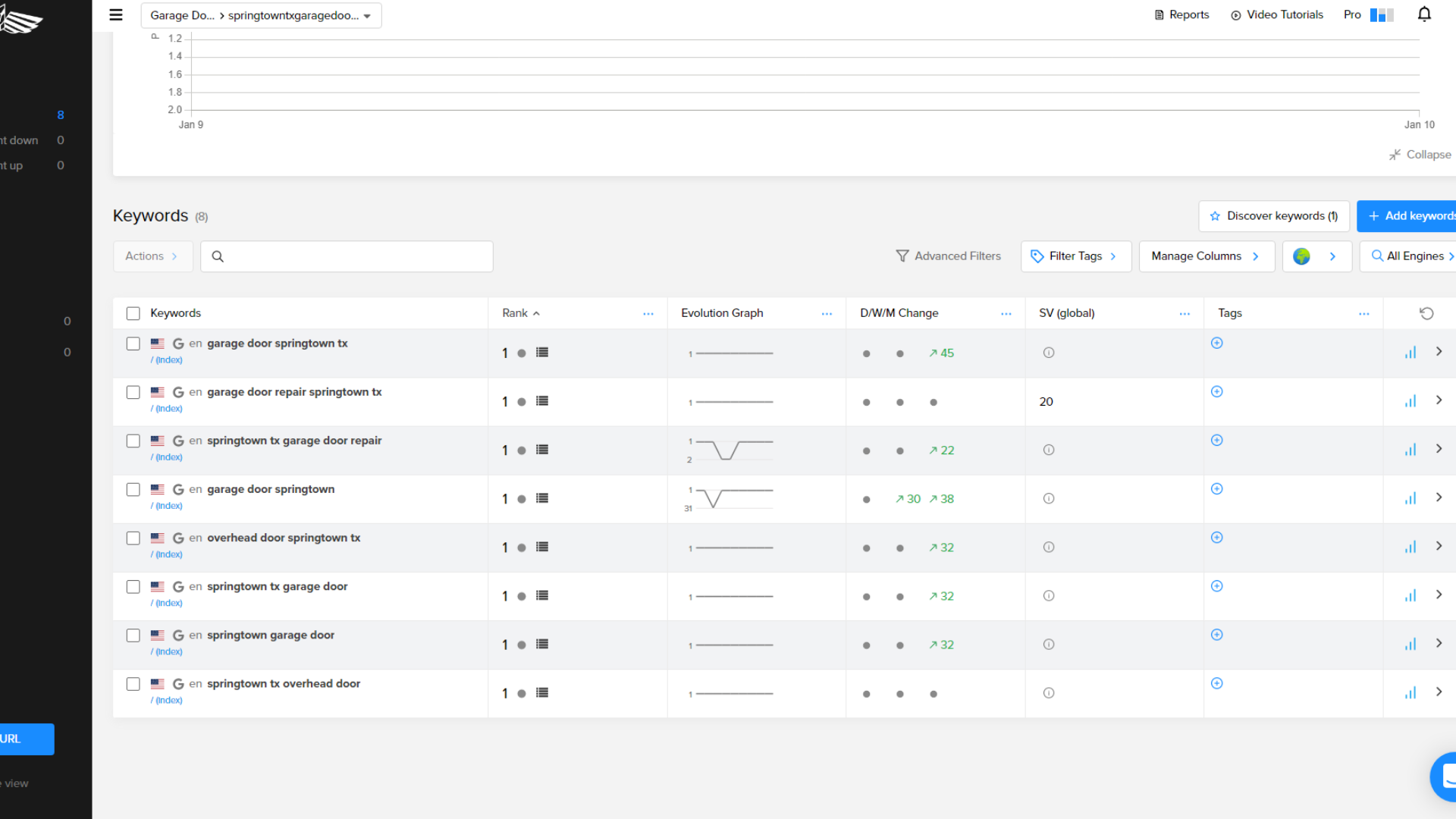Image resolution: width=1456 pixels, height=819 pixels.
Task: Add tag to garage door repair springtown tx
Action: click(x=1217, y=391)
